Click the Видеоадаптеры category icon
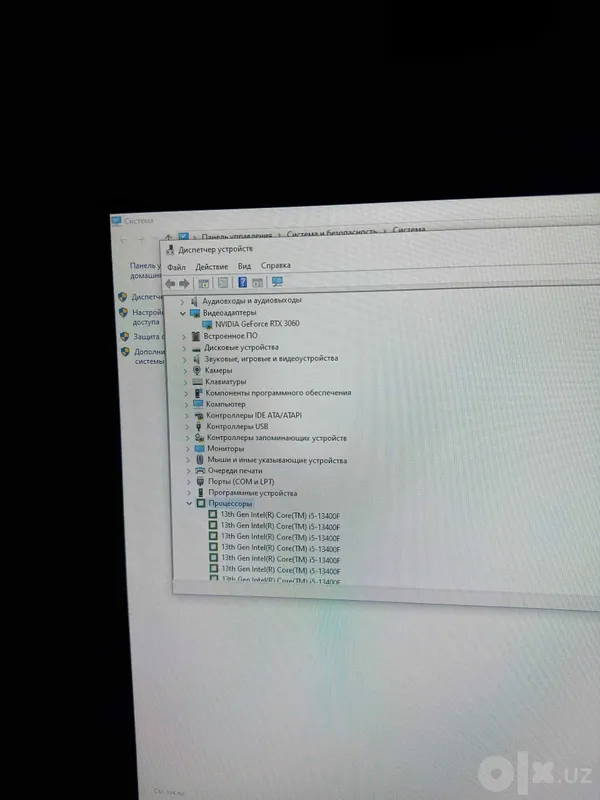Viewport: 600px width, 800px height. point(194,313)
